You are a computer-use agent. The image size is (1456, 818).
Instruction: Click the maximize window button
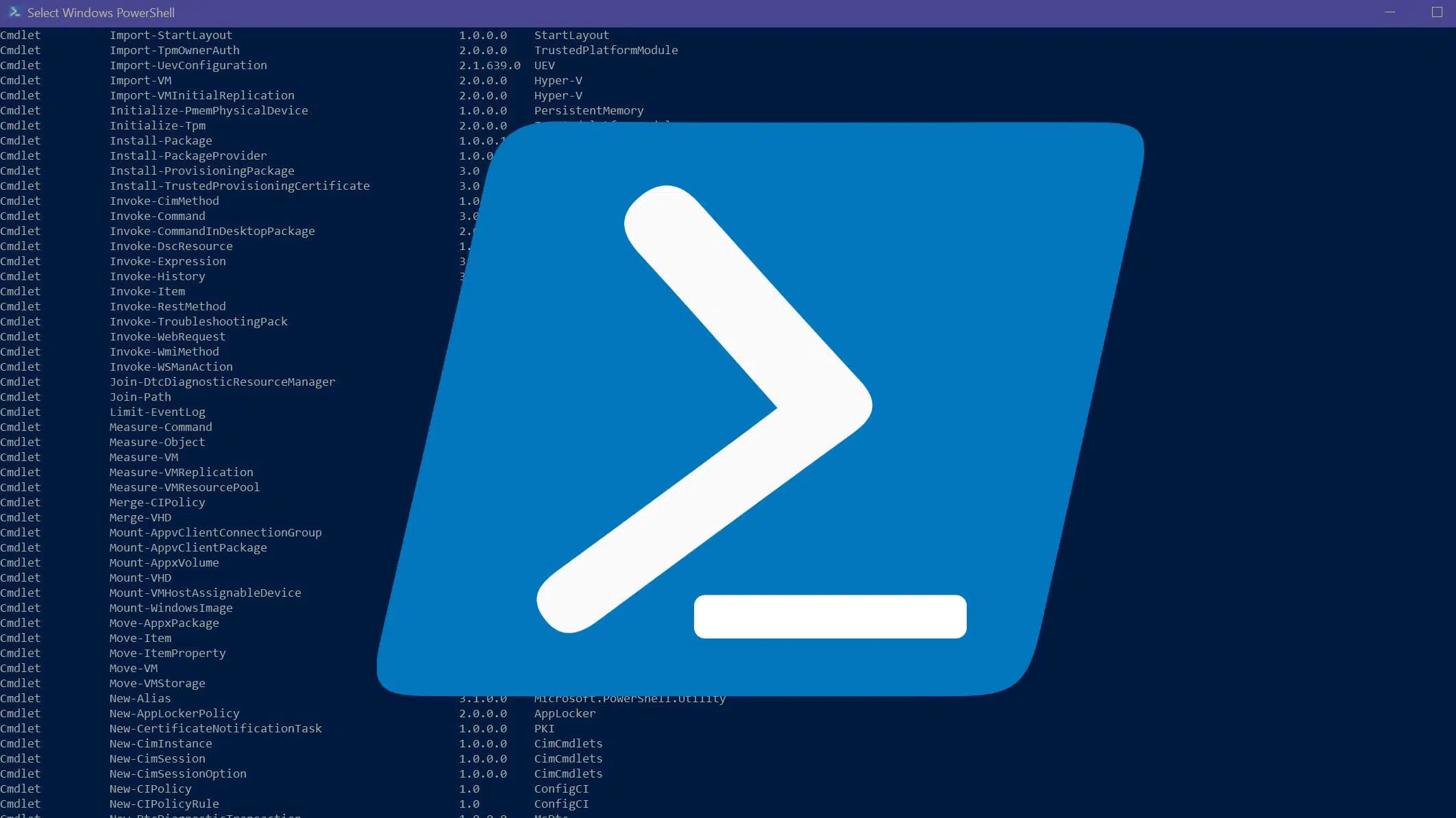tap(1437, 12)
